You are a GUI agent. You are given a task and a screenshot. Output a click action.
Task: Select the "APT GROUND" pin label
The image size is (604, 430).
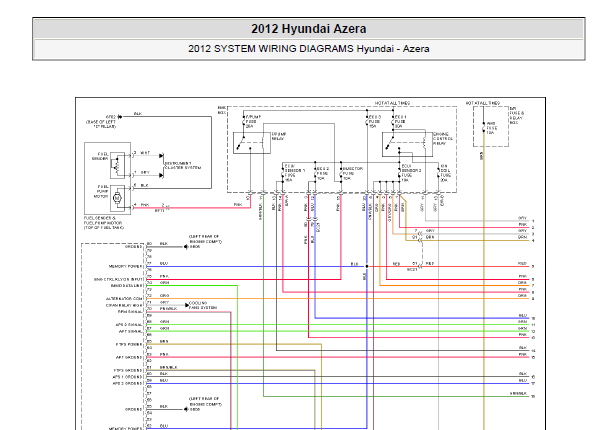[129, 358]
